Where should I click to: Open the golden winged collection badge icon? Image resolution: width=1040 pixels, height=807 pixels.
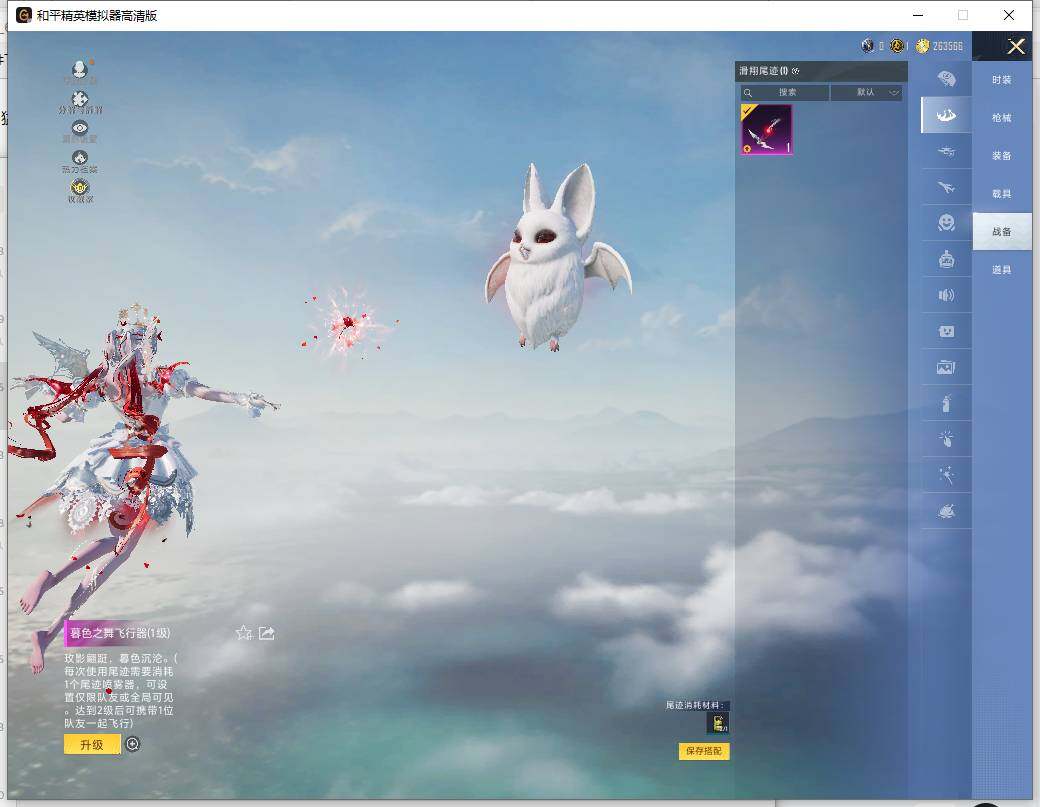coord(80,187)
